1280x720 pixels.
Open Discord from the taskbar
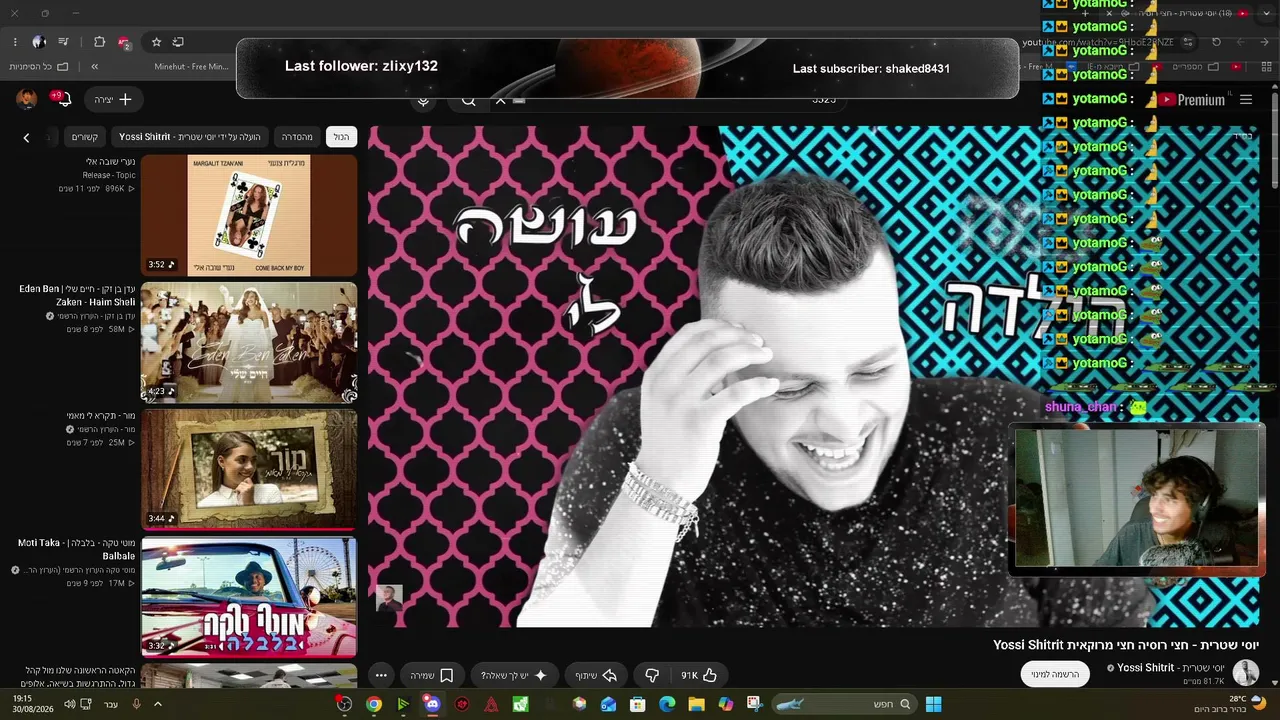point(432,704)
